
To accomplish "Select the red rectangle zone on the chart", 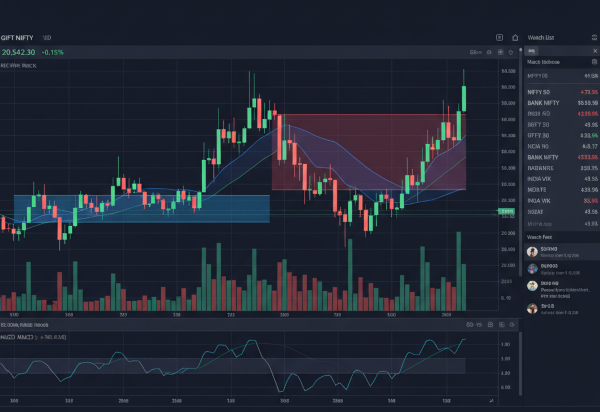I will click(x=369, y=152).
